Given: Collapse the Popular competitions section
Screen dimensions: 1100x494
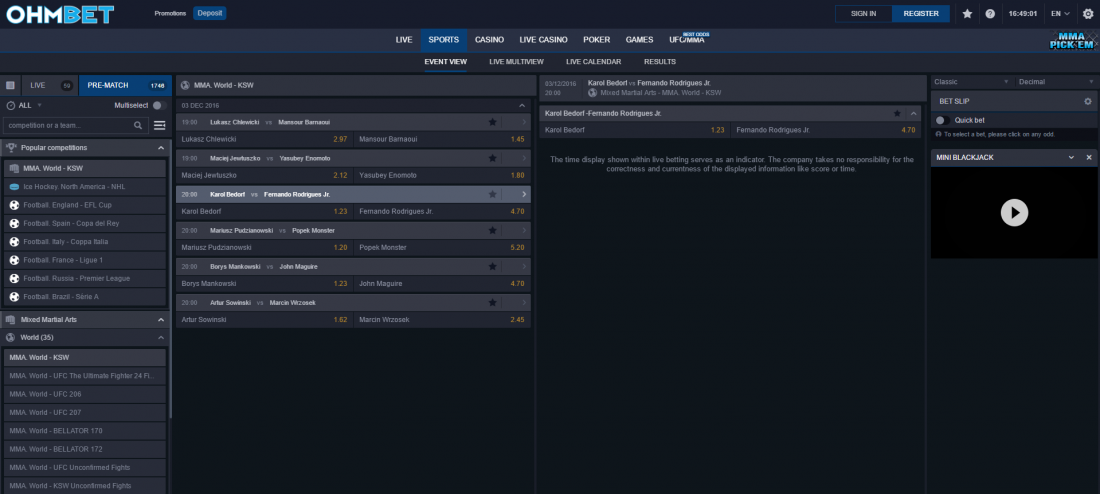Looking at the screenshot, I should click(161, 148).
